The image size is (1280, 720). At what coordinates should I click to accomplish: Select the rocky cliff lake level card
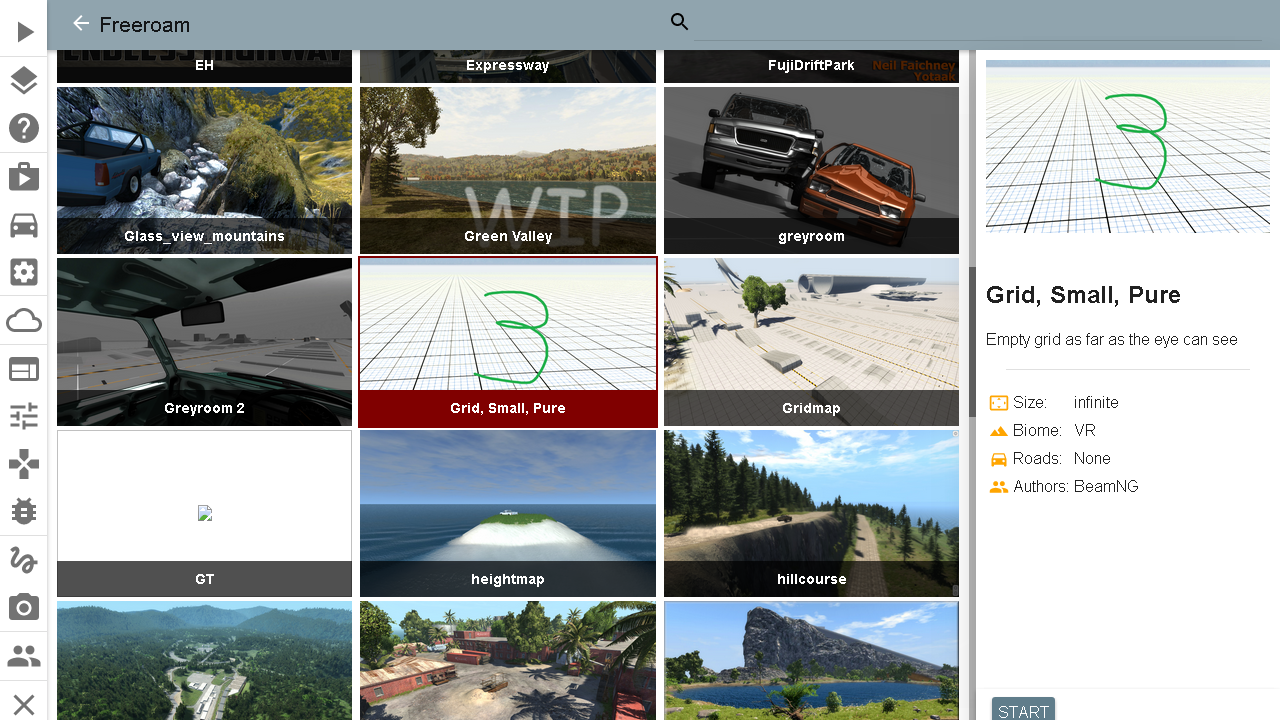tap(811, 660)
